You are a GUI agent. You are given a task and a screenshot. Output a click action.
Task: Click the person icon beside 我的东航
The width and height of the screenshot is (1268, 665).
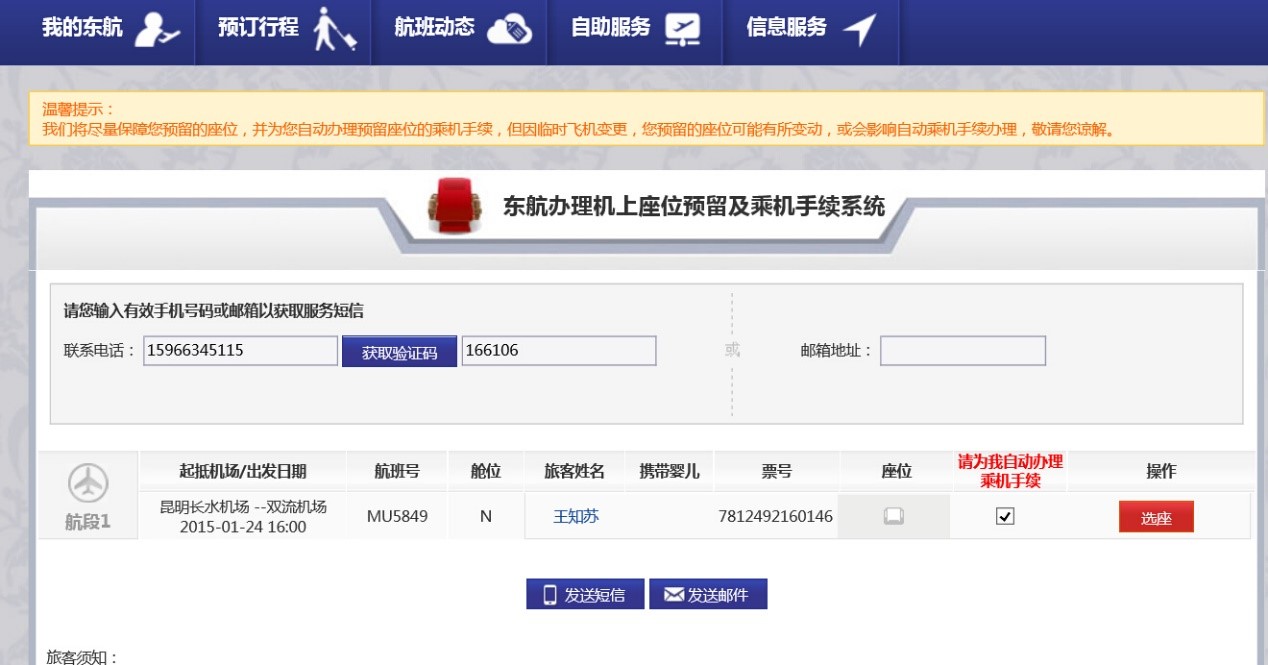[158, 28]
